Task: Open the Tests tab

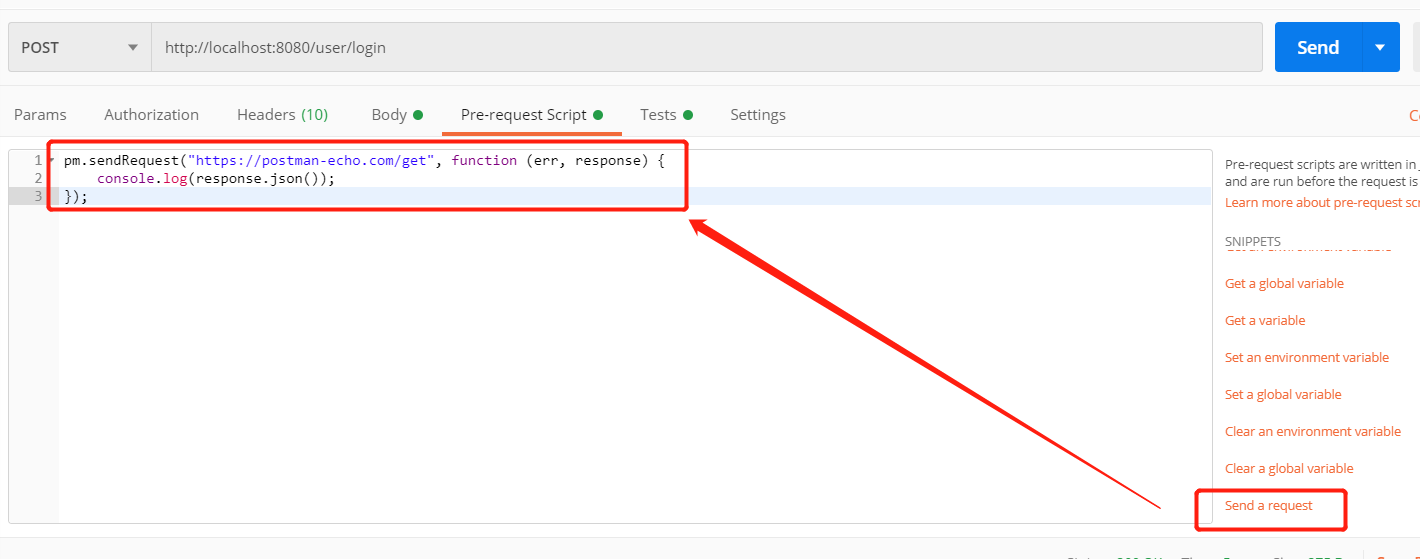Action: click(x=666, y=114)
